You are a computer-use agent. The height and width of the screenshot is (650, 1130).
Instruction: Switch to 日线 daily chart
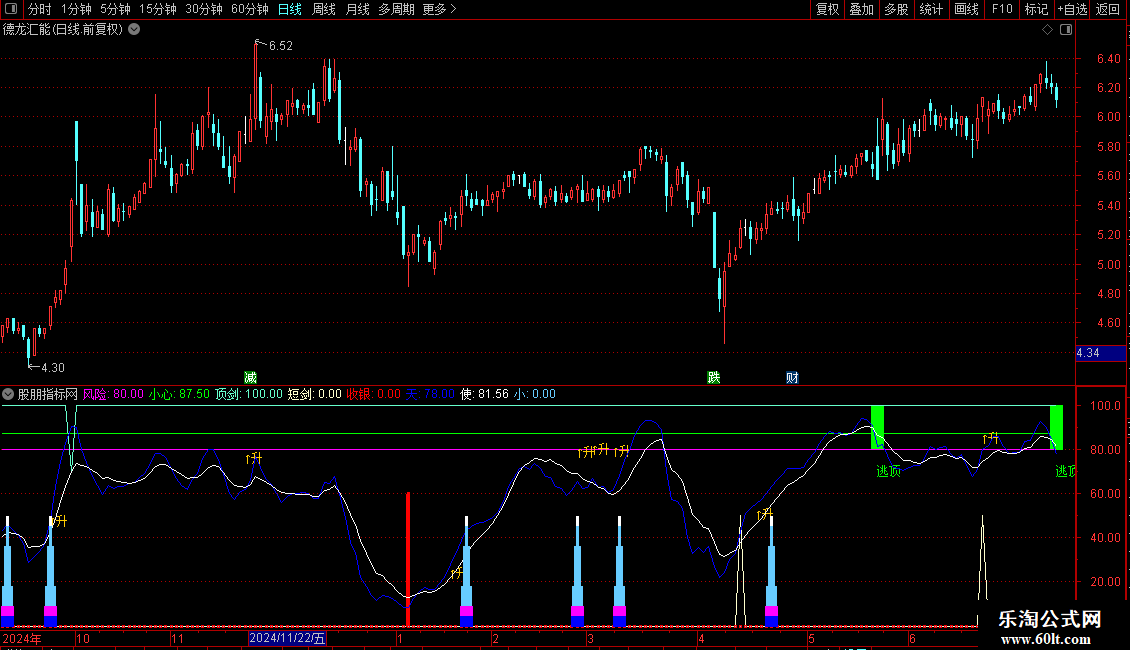(290, 9)
